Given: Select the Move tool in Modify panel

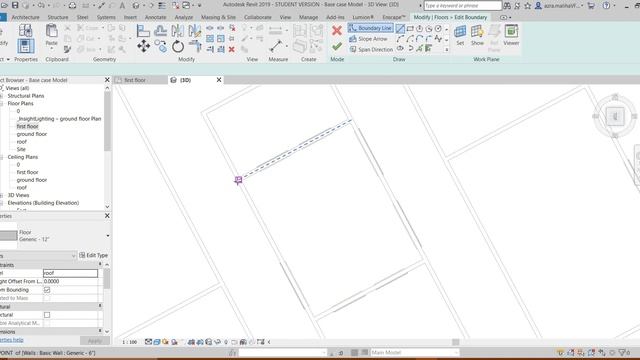Looking at the screenshot, I should point(143,46).
